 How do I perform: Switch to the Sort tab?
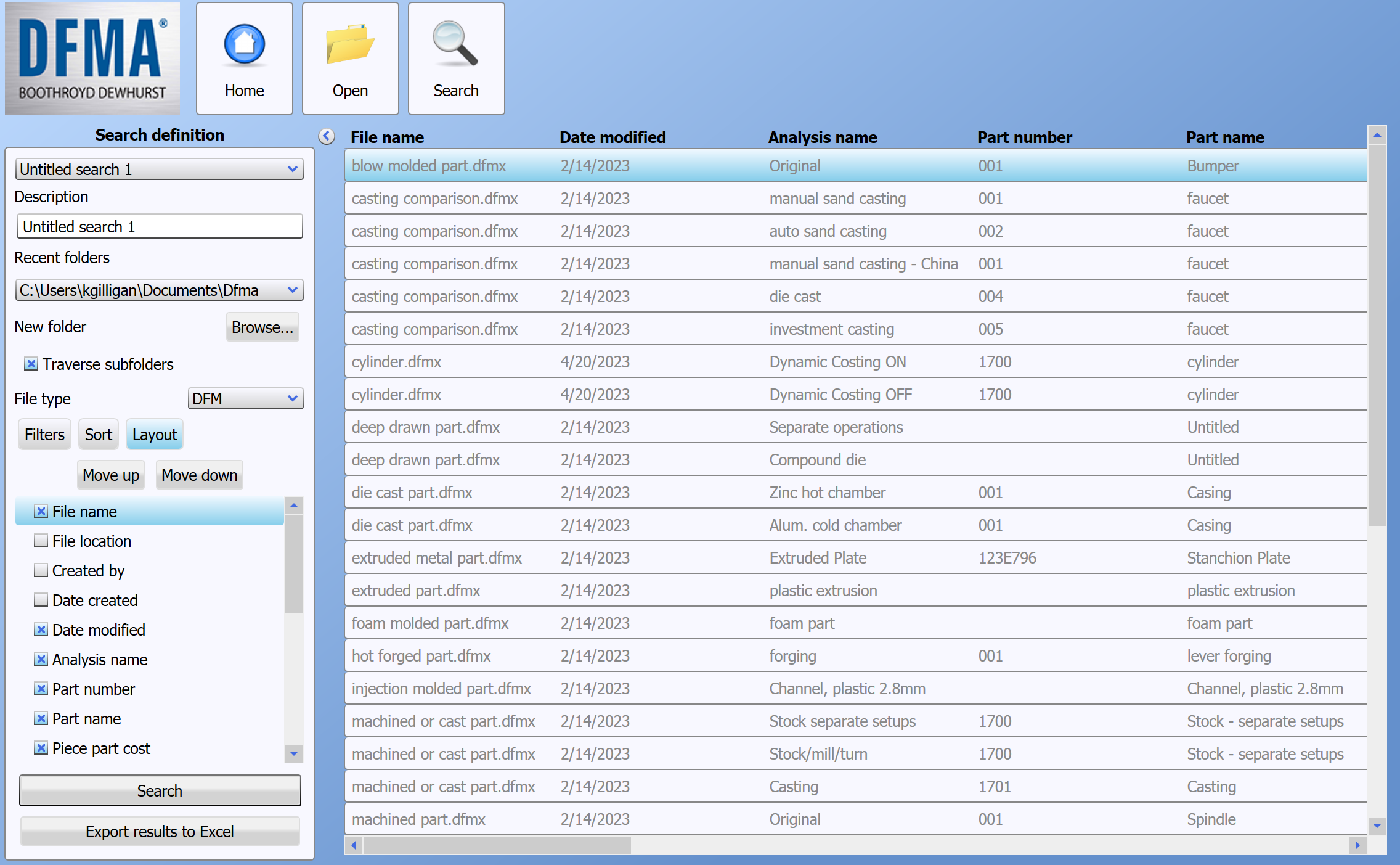[99, 434]
